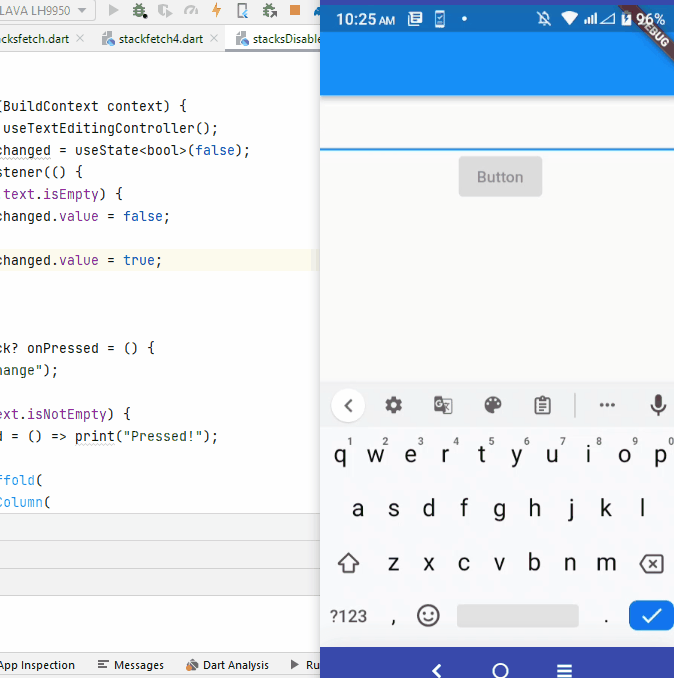The height and width of the screenshot is (678, 674).
Task: Open the keyboard clipboard icon
Action: point(542,405)
